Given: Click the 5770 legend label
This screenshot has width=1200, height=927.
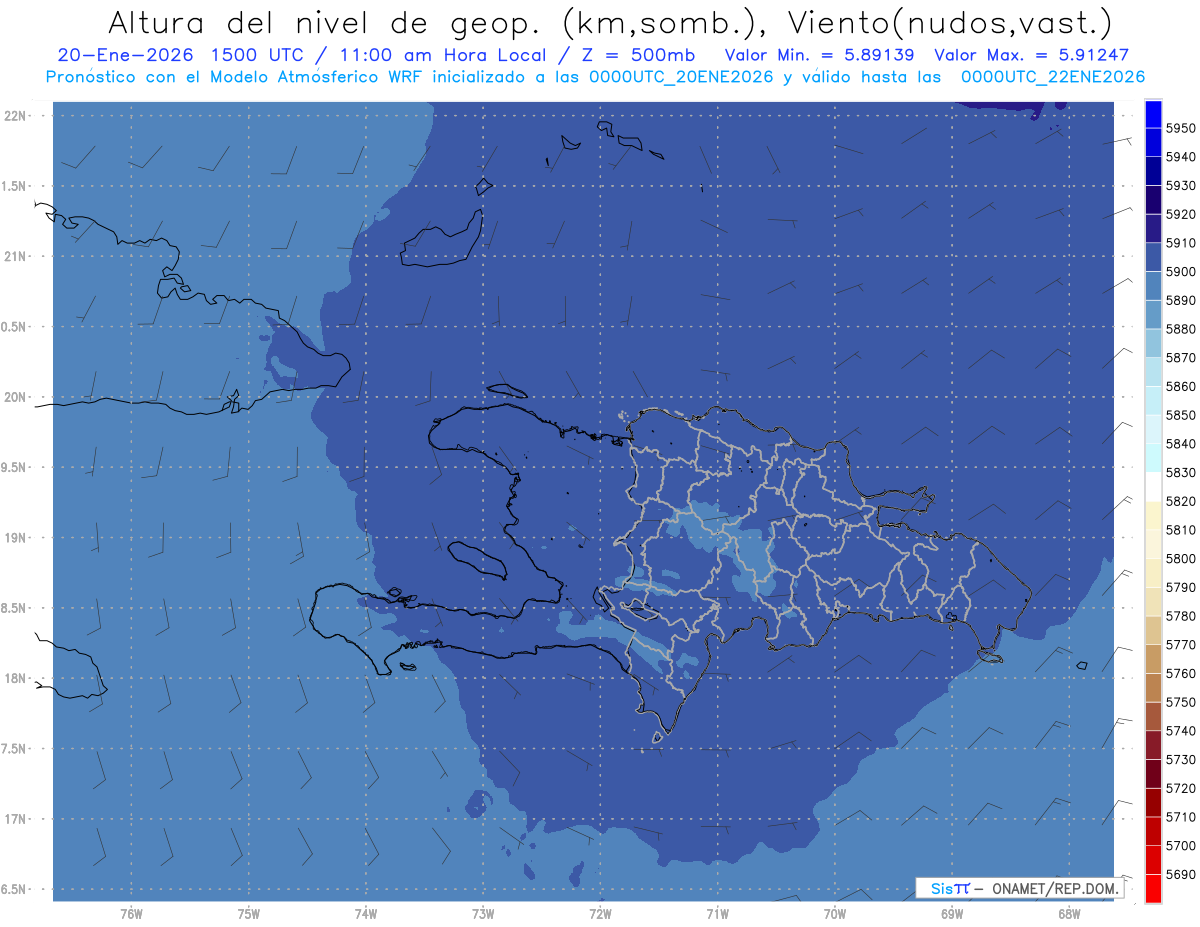Looking at the screenshot, I should pyautogui.click(x=1180, y=645).
